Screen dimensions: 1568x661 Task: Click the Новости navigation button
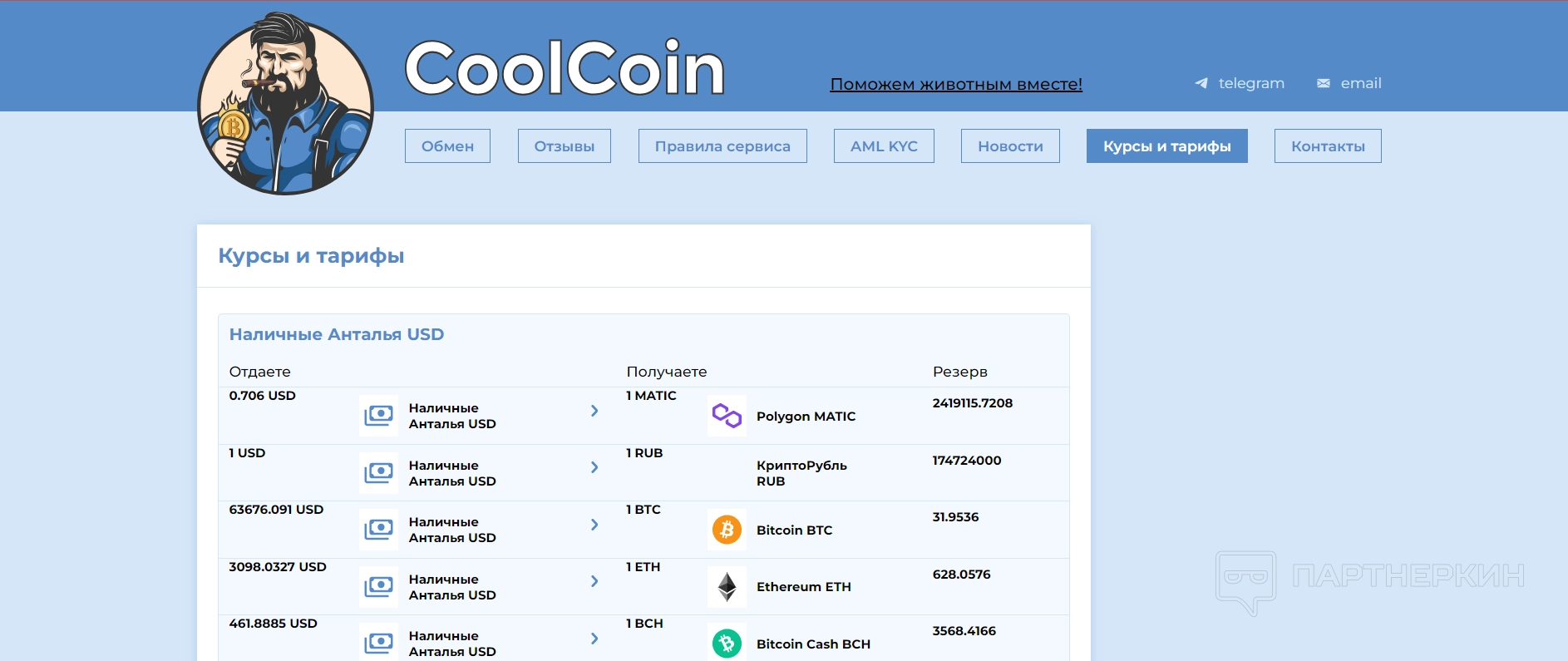point(1010,146)
